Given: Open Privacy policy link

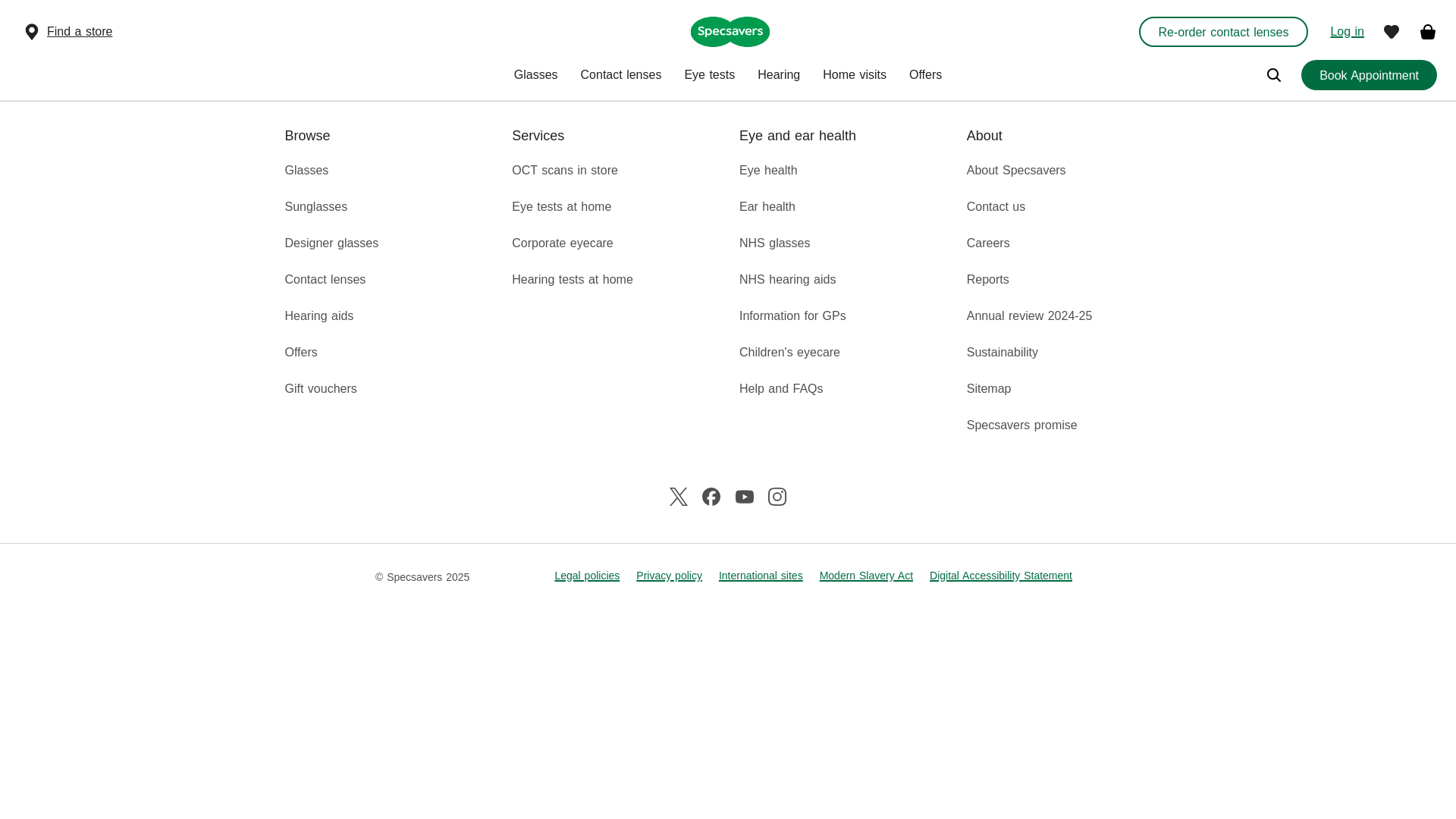Looking at the screenshot, I should (668, 576).
